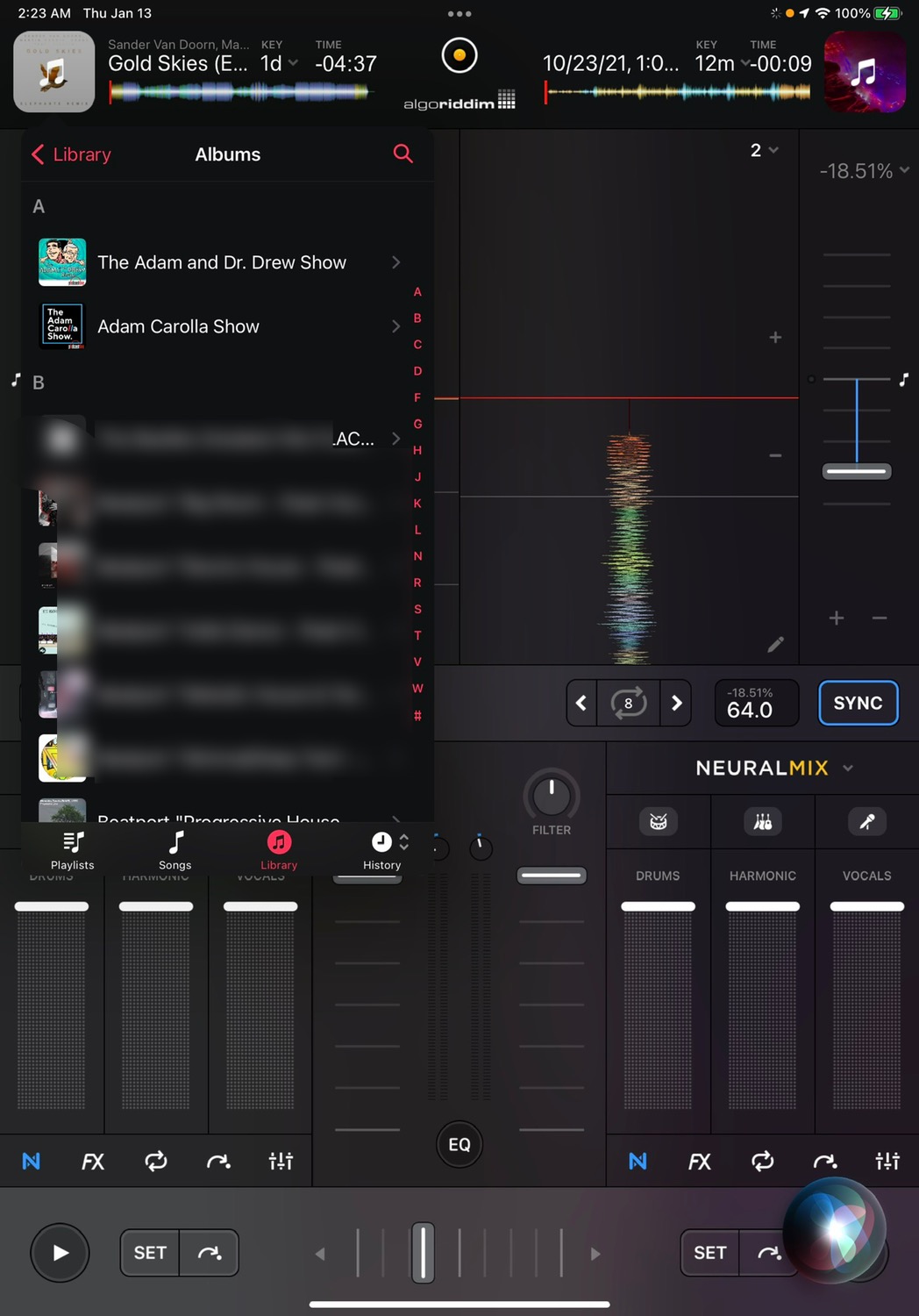
Task: Change History sort with the up-down chevron
Action: [x=403, y=842]
